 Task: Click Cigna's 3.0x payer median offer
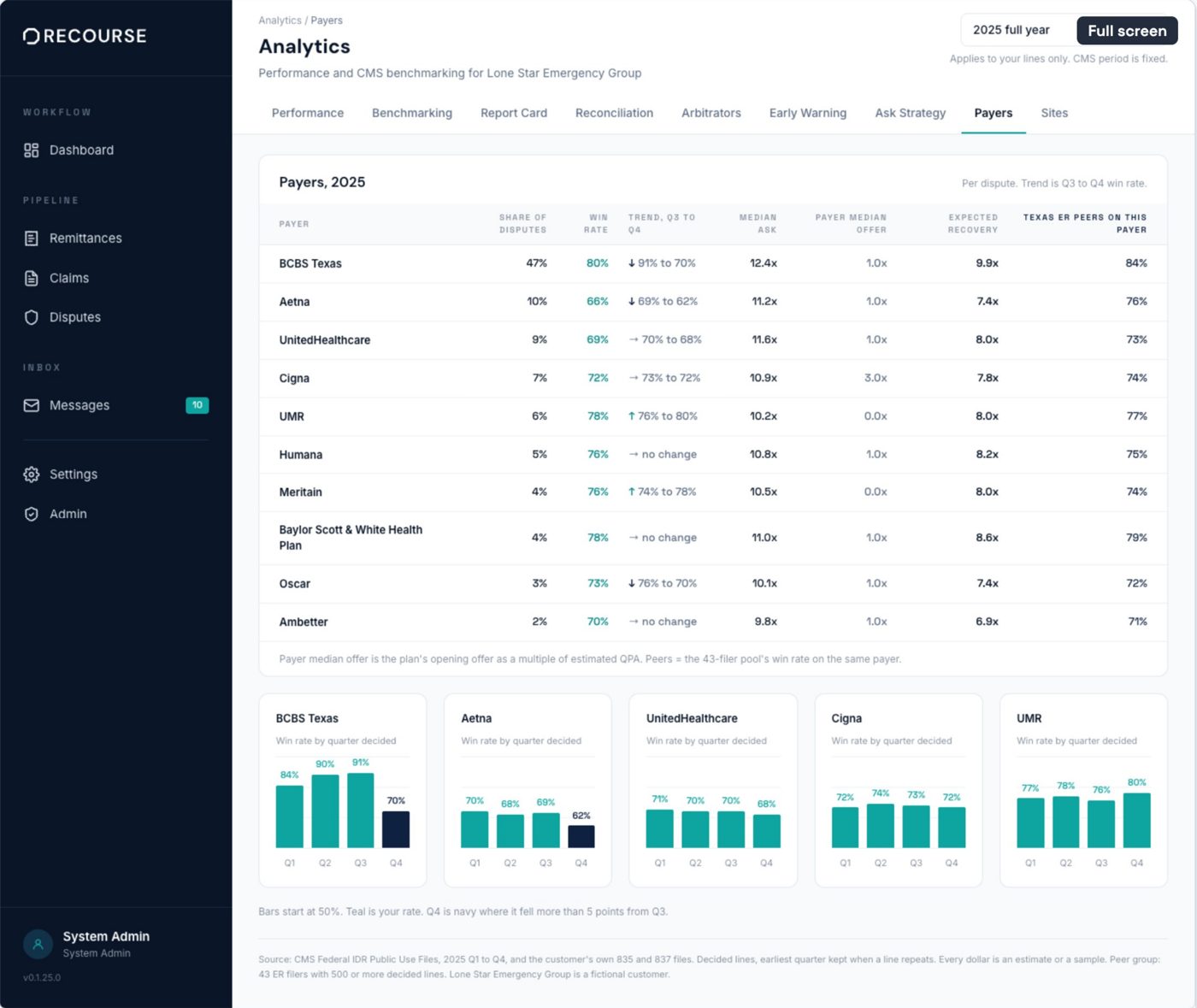point(876,378)
